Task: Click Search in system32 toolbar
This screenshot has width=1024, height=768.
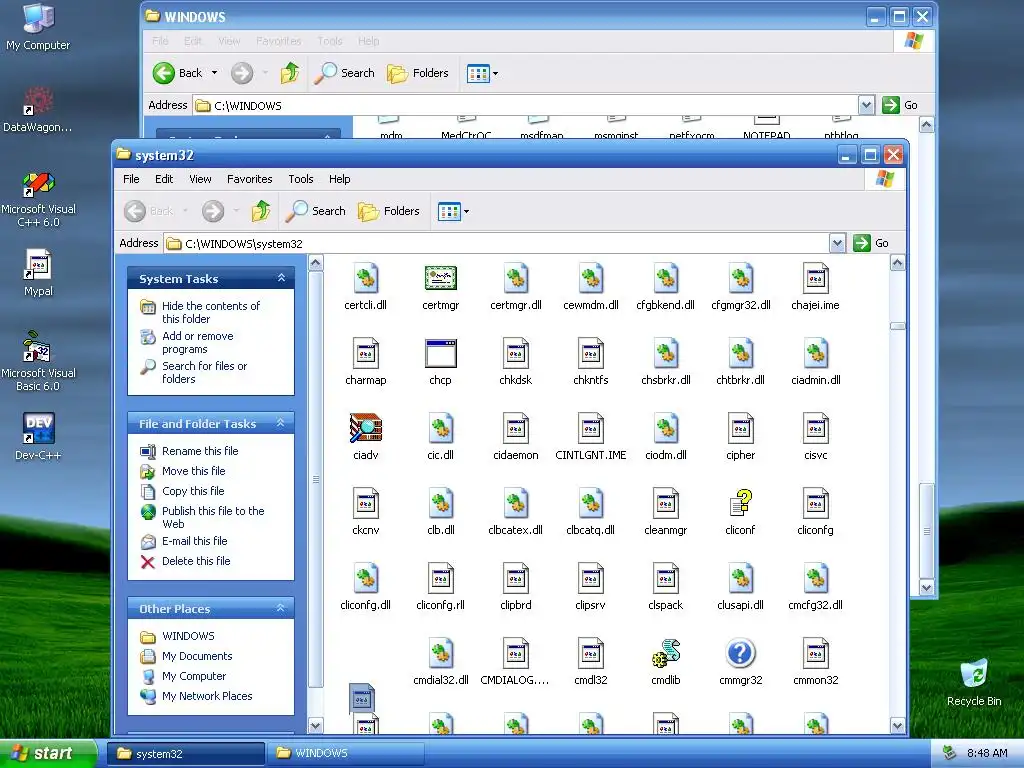Action: tap(315, 211)
